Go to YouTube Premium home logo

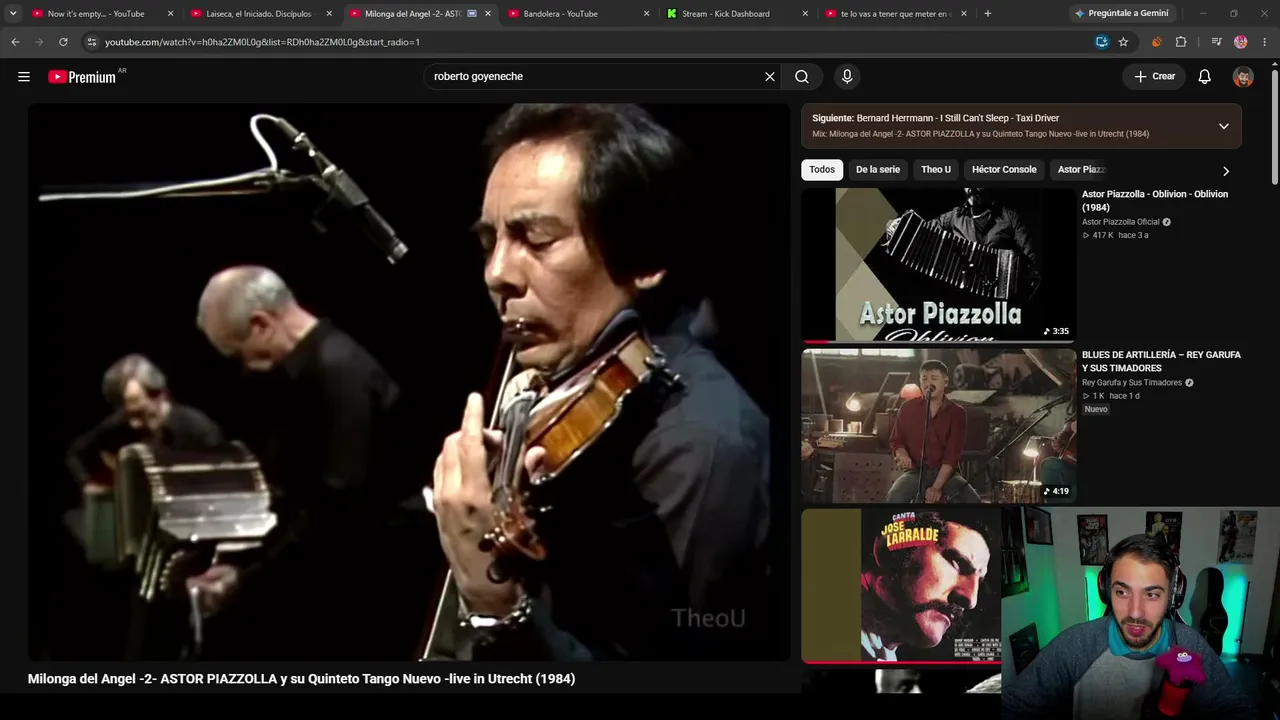pos(82,77)
